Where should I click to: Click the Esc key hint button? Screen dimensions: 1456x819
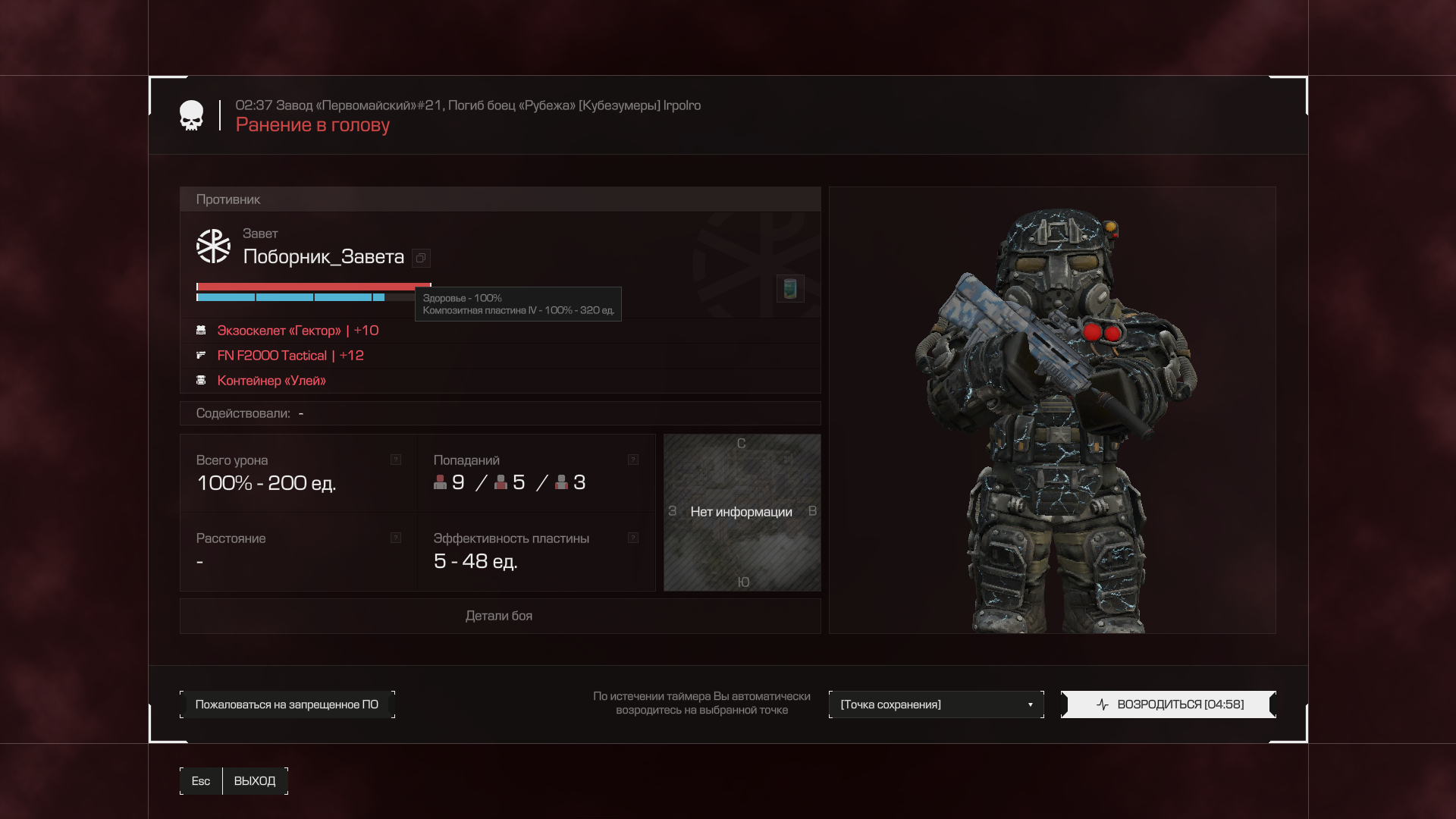pos(201,781)
